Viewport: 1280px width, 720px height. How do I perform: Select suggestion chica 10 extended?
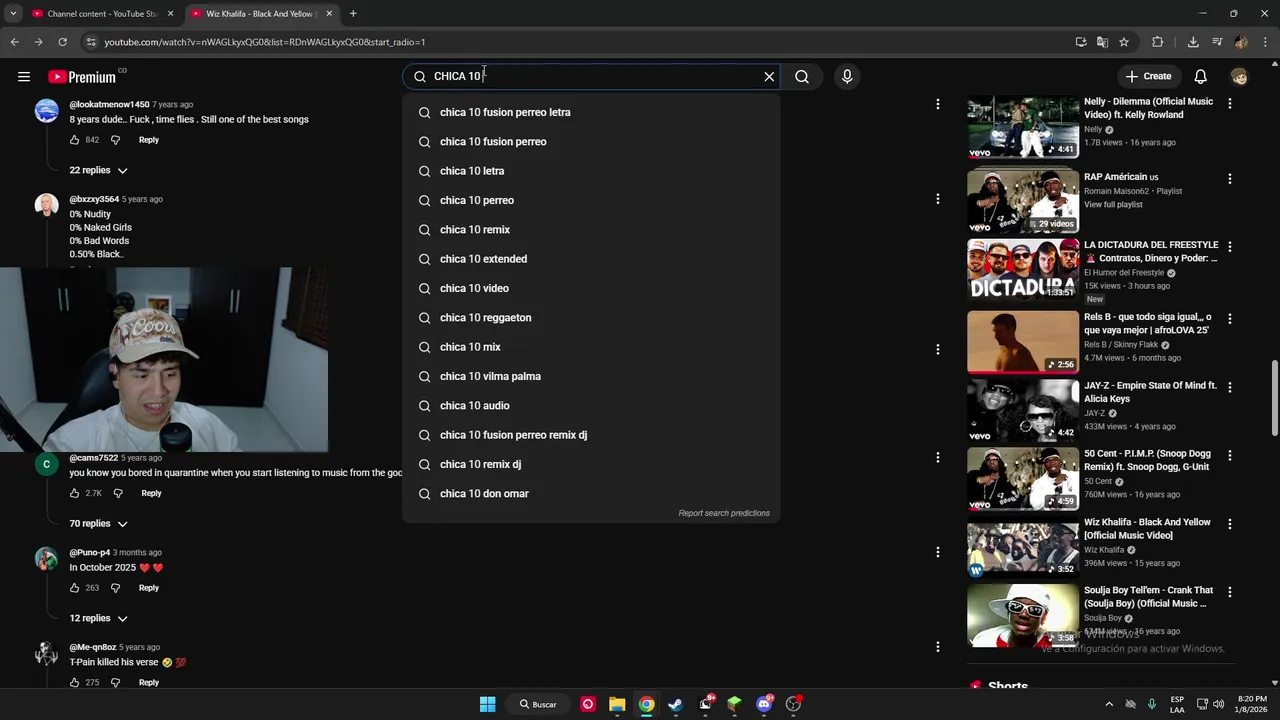point(591,259)
